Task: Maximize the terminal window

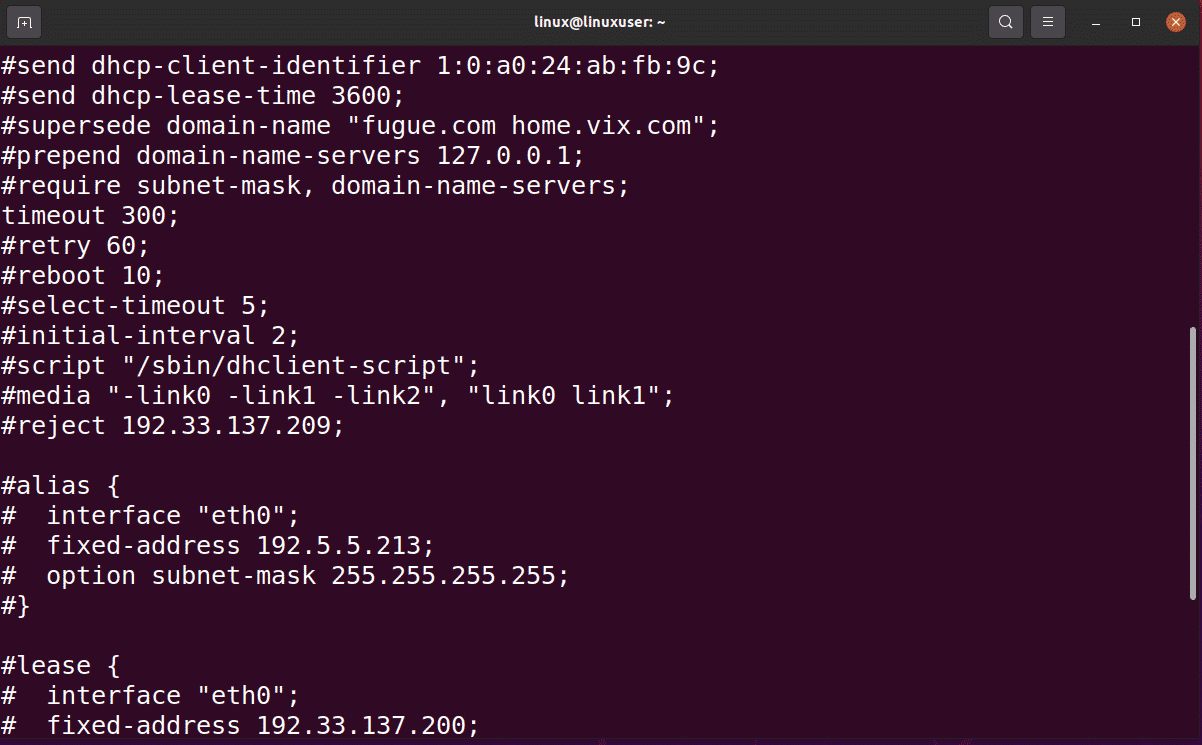Action: (1136, 22)
